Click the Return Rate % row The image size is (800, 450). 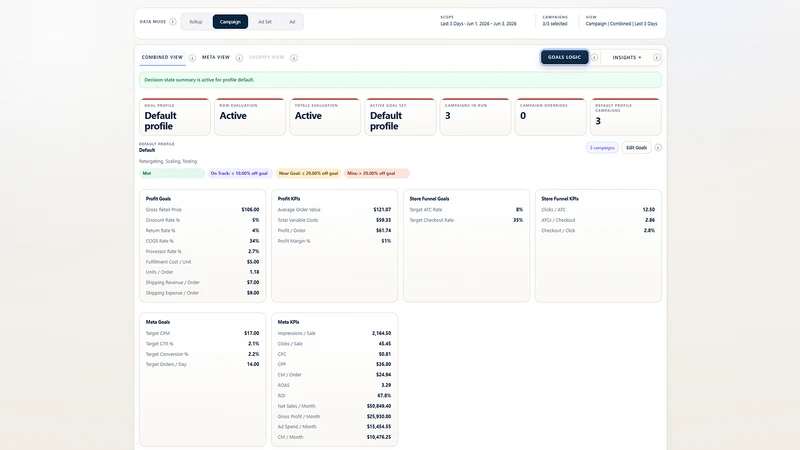tap(202, 231)
